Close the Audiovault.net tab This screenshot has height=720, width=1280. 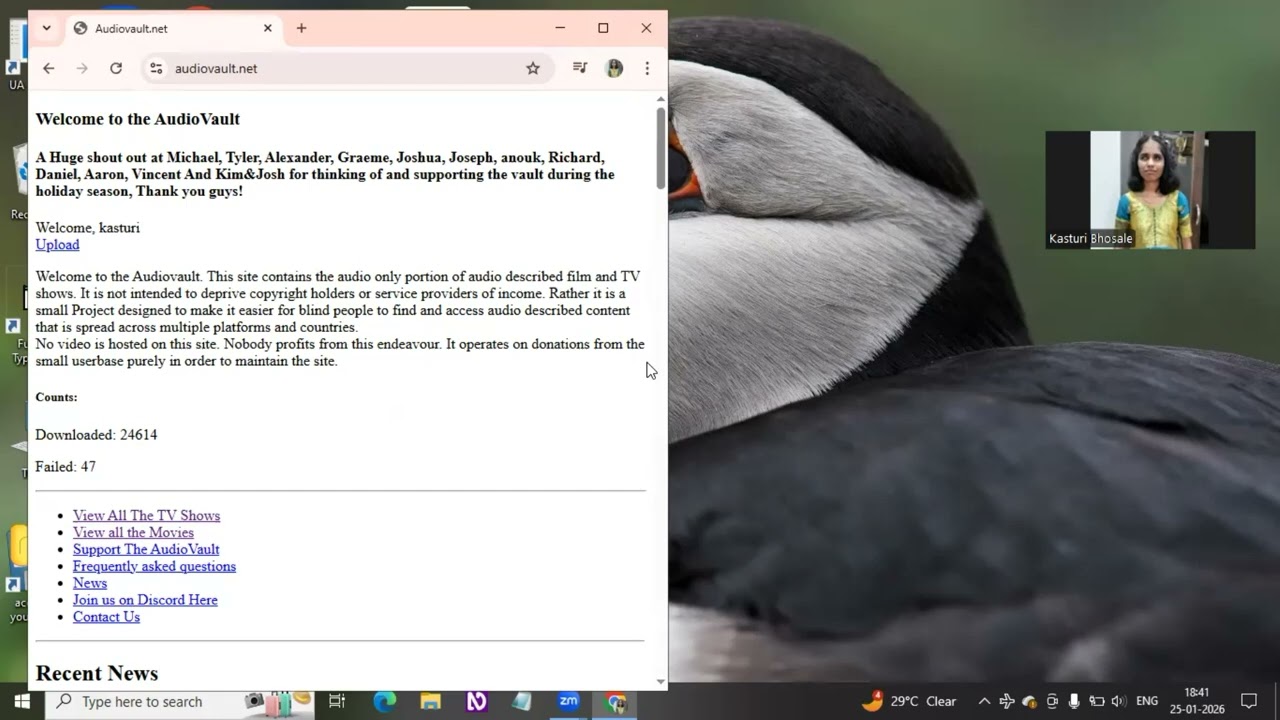click(x=268, y=28)
